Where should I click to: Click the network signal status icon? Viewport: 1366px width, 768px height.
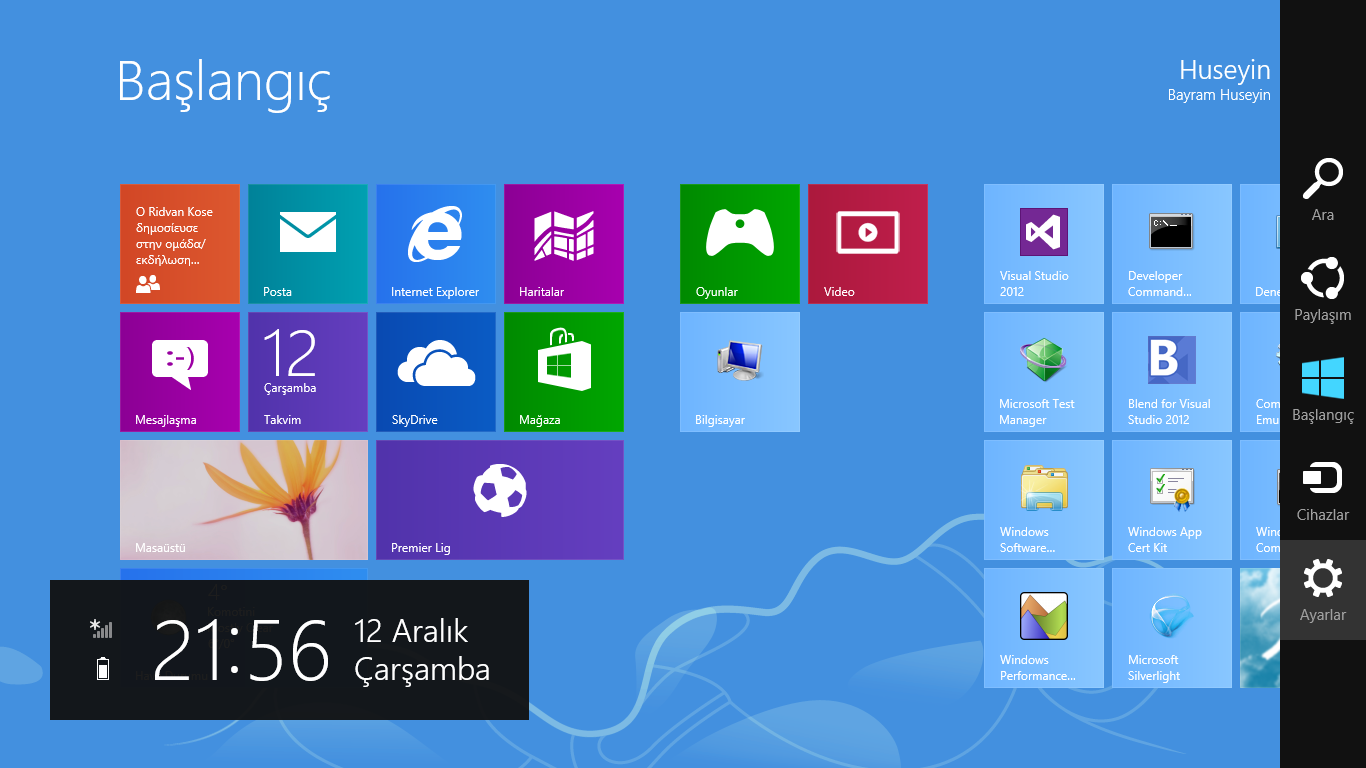pyautogui.click(x=101, y=629)
